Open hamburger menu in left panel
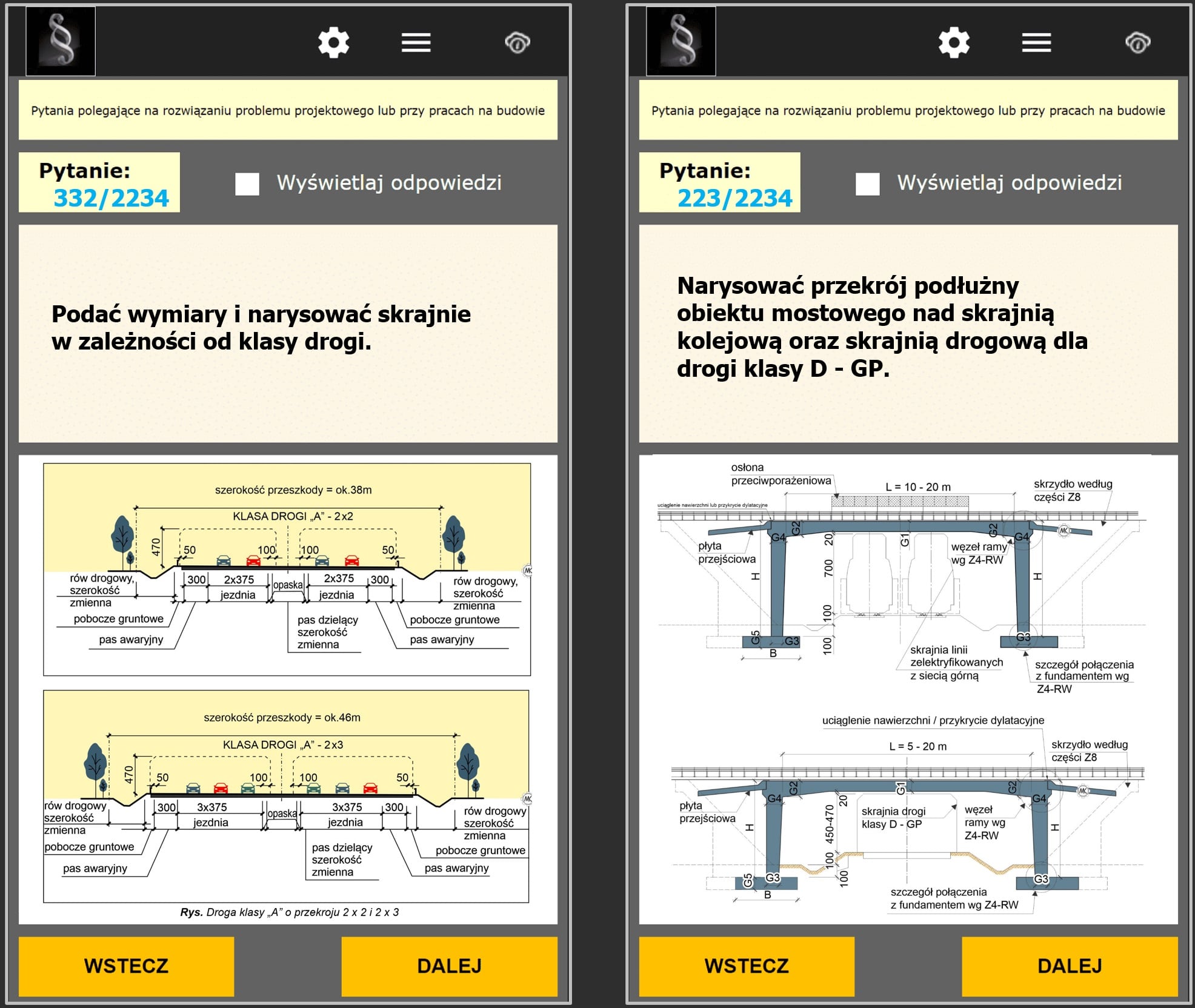The width and height of the screenshot is (1195, 1008). tap(416, 42)
